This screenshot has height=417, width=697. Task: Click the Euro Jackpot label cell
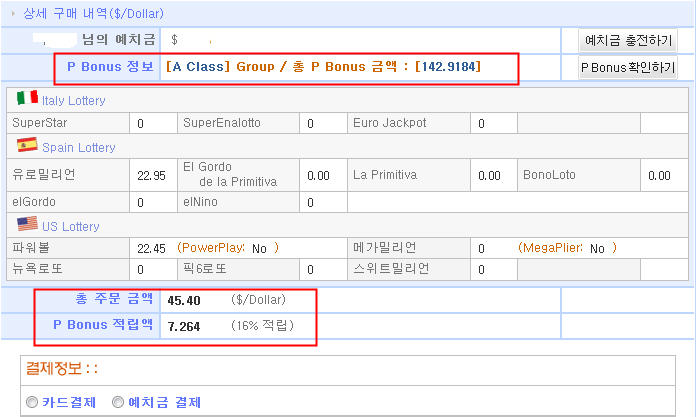(x=409, y=123)
